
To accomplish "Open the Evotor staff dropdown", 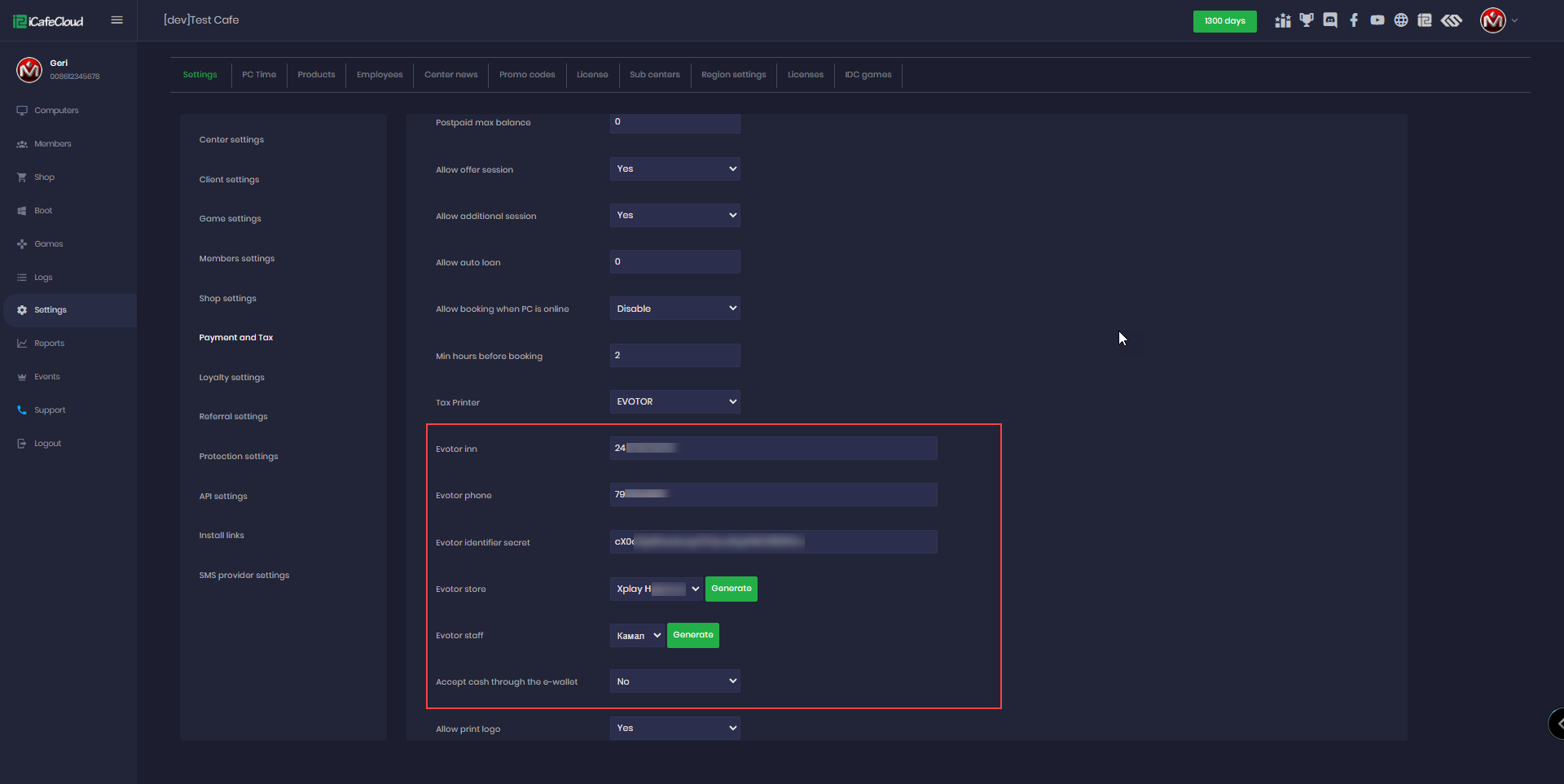I will coord(637,636).
